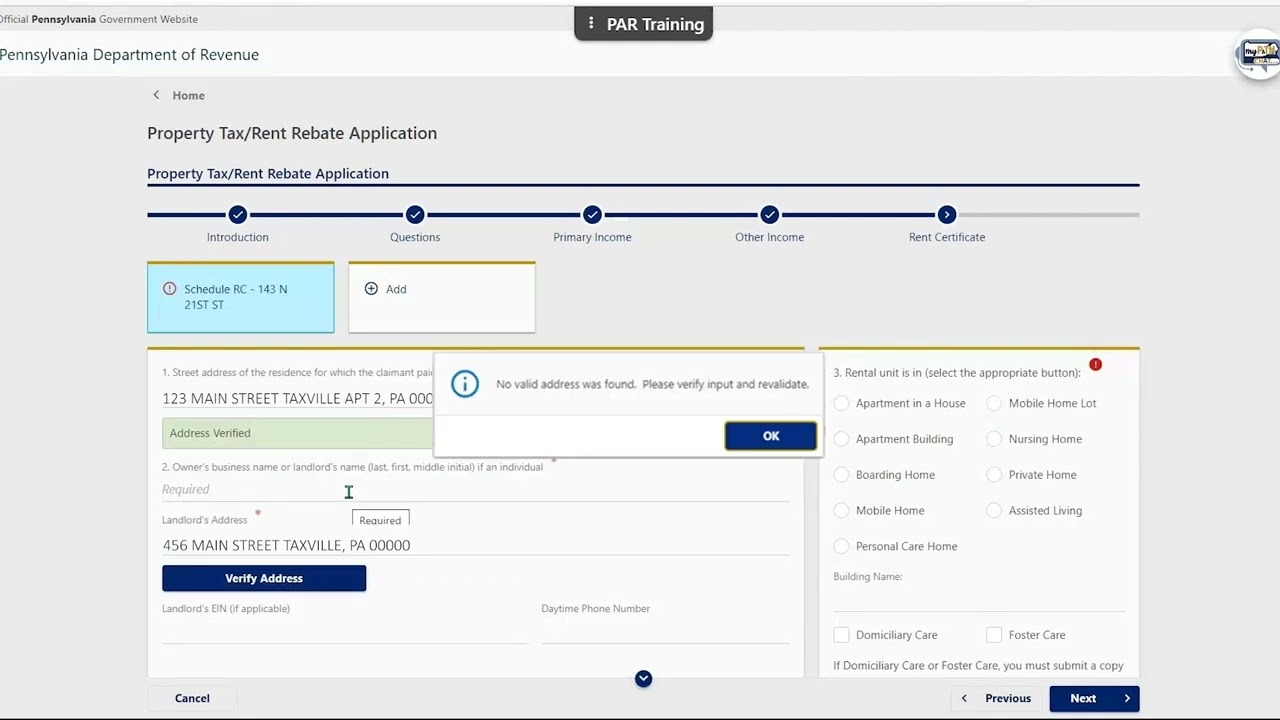Open the Schedule RC - 143 N 21ST ST tab
Image resolution: width=1280 pixels, height=720 pixels.
(x=241, y=297)
